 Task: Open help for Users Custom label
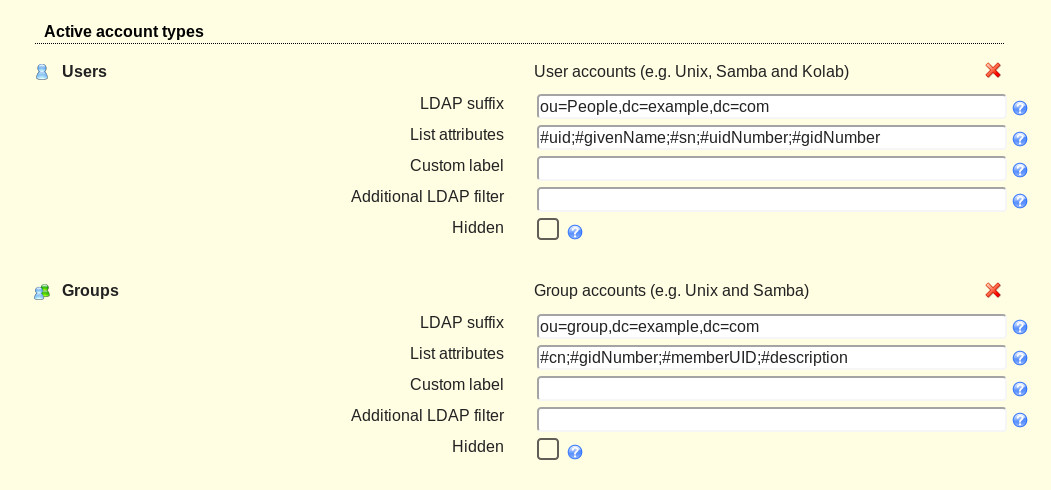point(1019,170)
